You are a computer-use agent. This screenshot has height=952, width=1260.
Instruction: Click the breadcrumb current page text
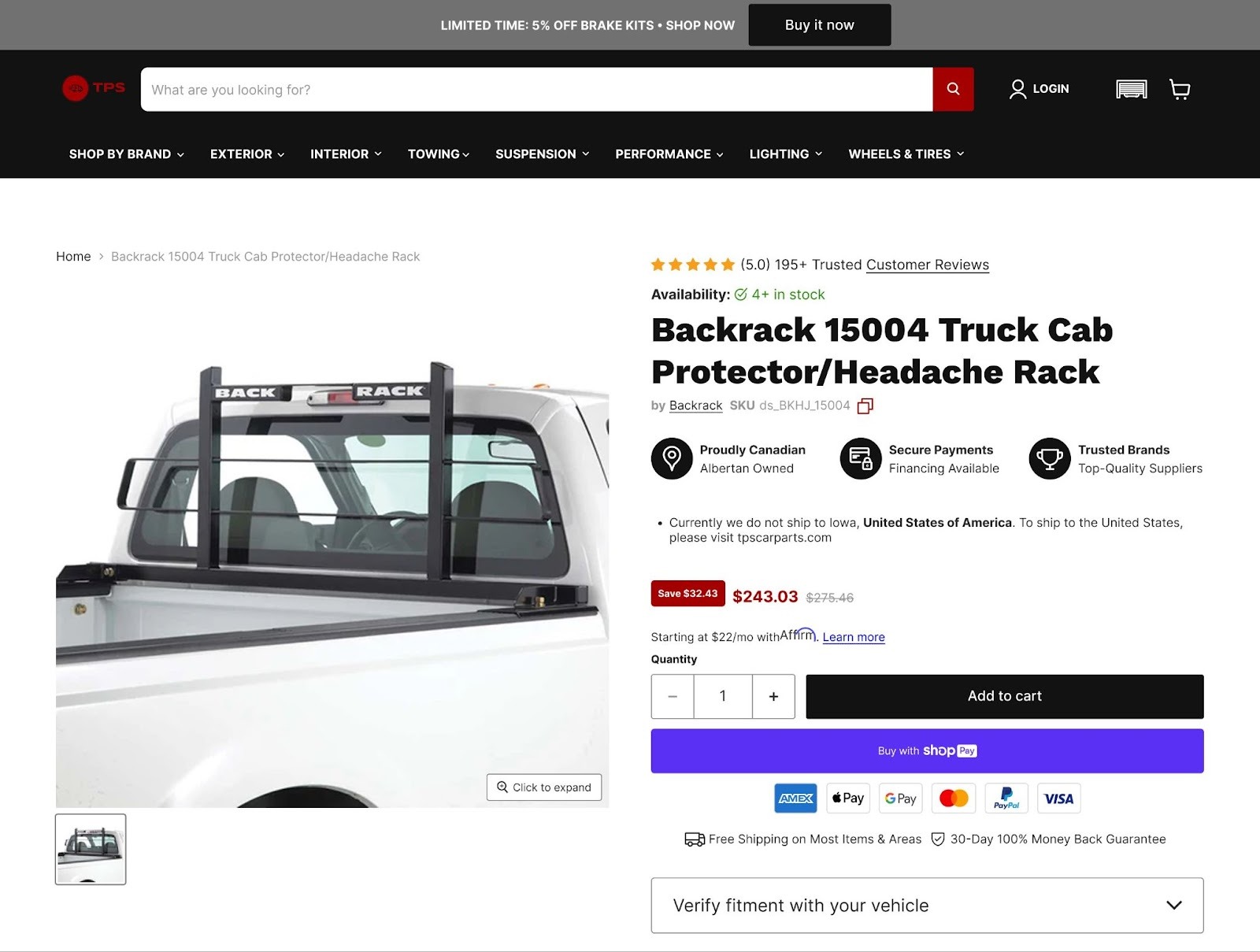click(265, 257)
